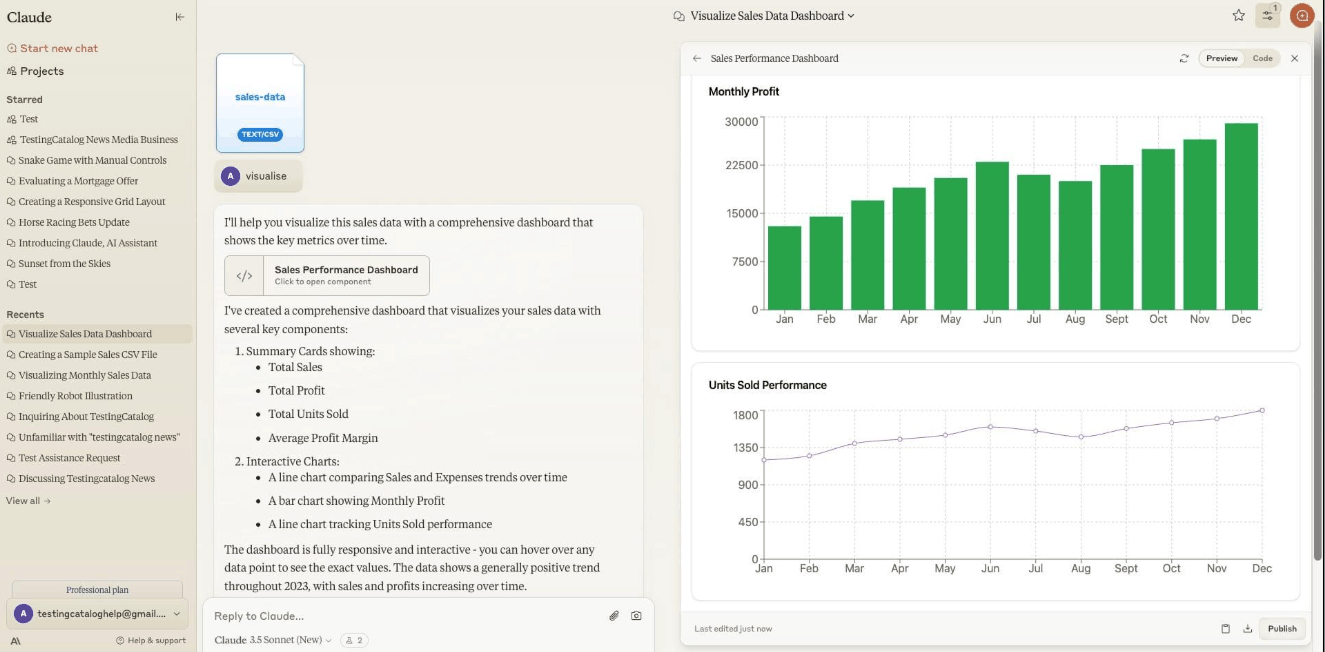Screen dimensions: 1325x652
Task: View all recent chats
Action: [x=28, y=501]
